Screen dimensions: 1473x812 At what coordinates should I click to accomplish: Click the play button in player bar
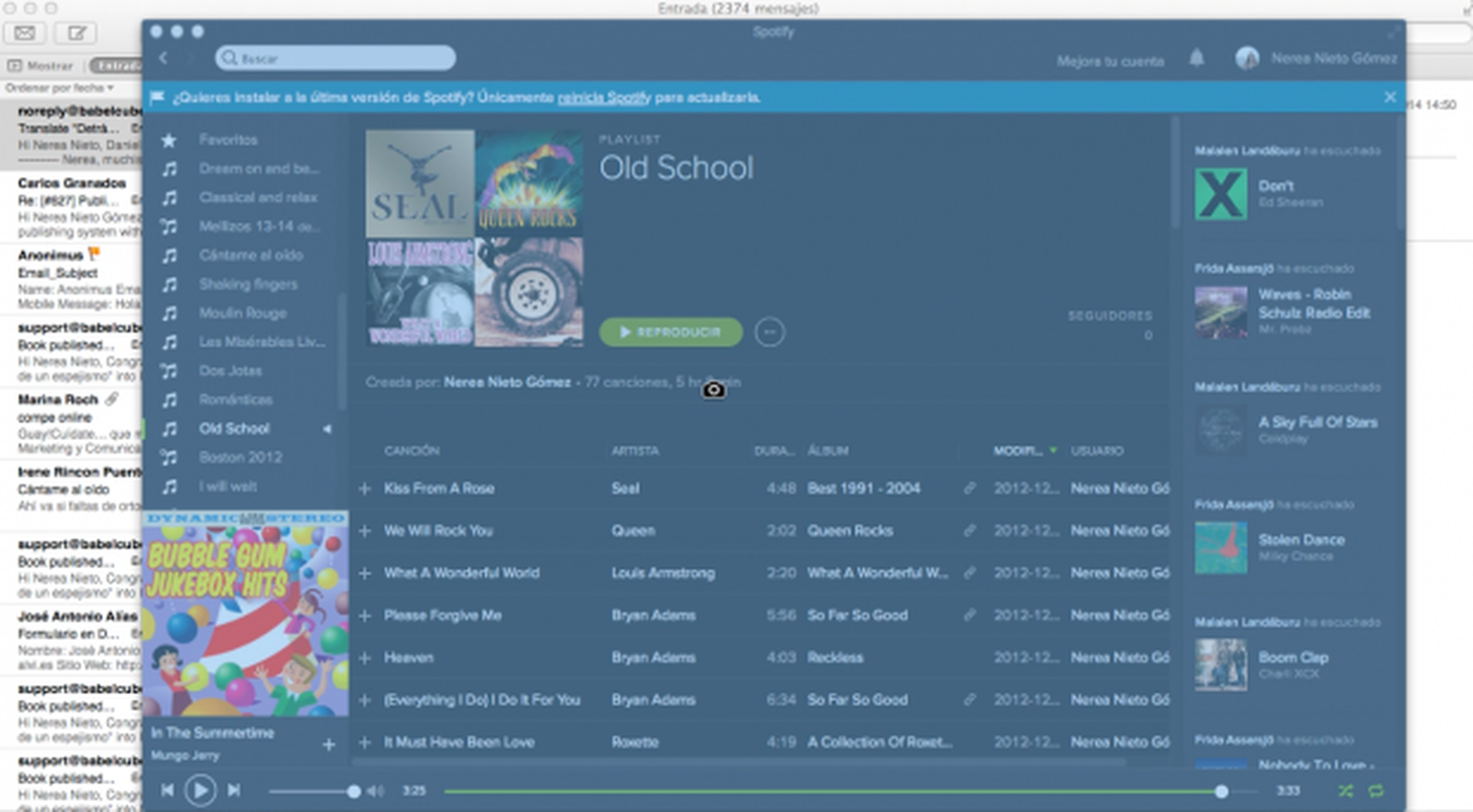[200, 790]
